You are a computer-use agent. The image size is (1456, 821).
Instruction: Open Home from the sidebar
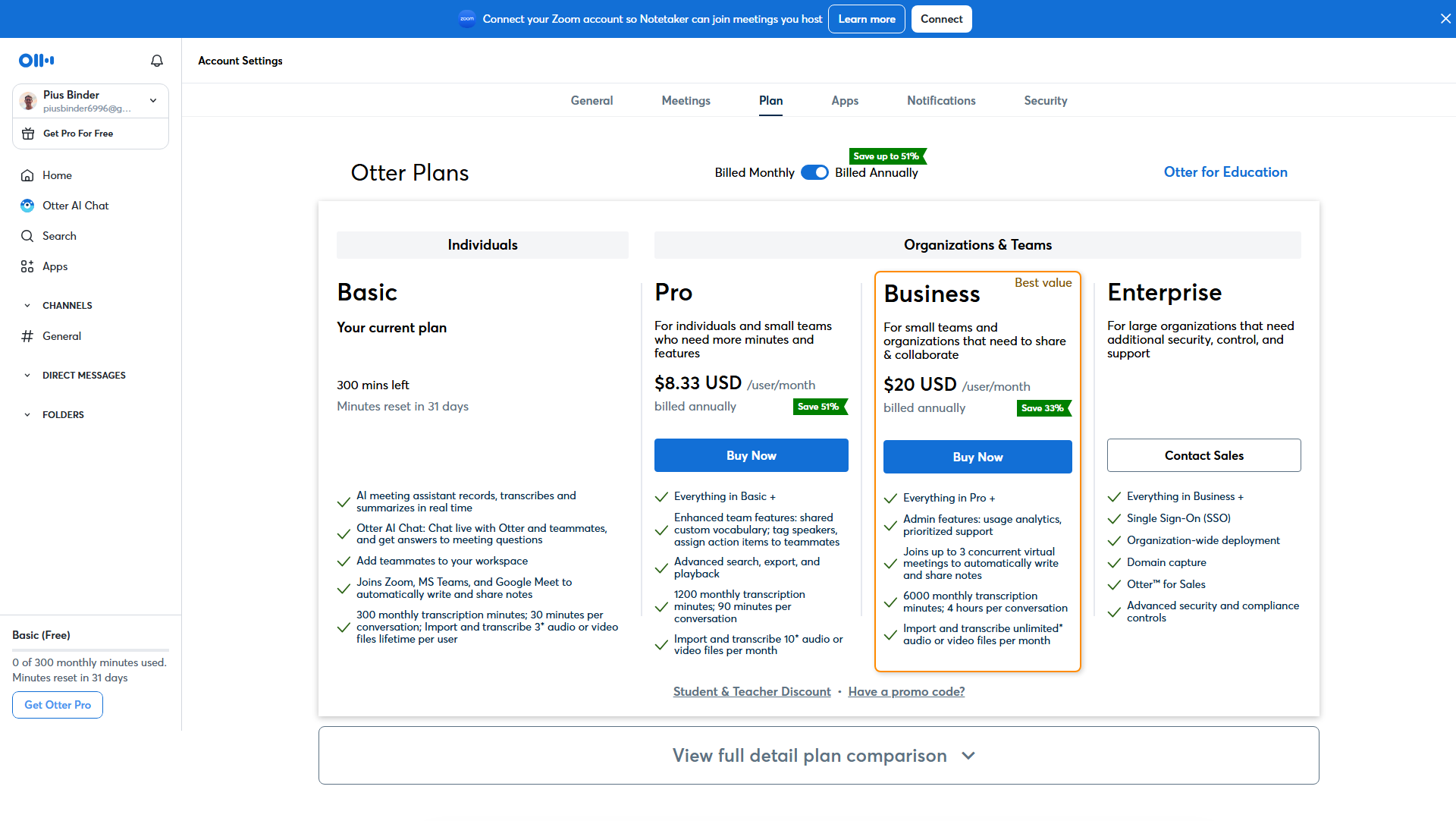pyautogui.click(x=57, y=175)
